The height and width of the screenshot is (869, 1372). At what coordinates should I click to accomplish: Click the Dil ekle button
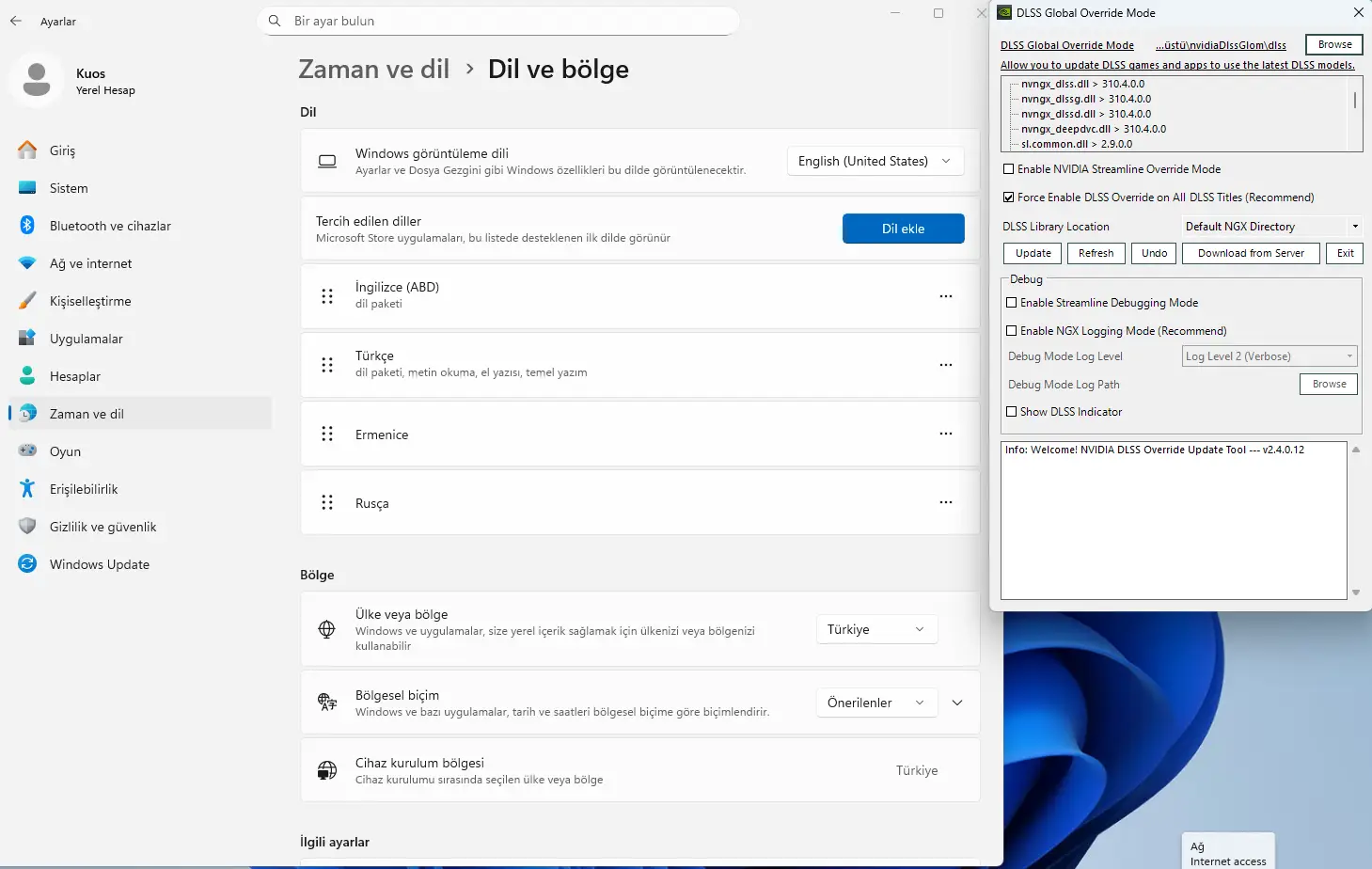903,229
